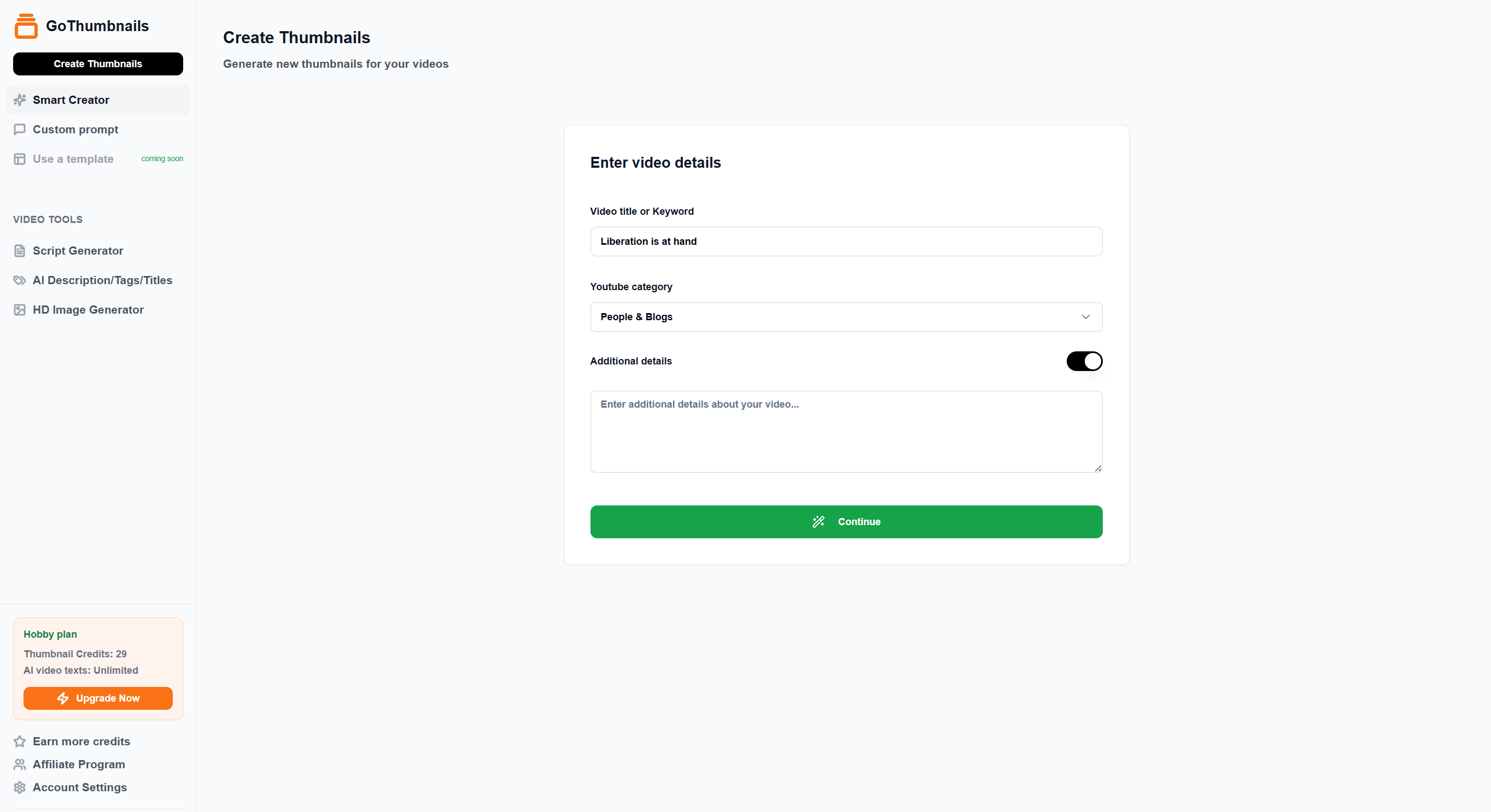The image size is (1491, 812).
Task: Click the Account Settings gear icon
Action: click(20, 787)
